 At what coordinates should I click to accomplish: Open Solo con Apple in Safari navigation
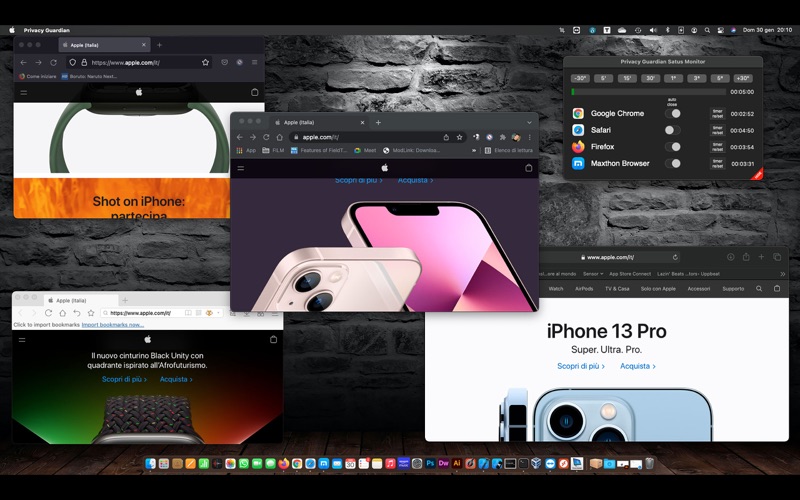click(x=658, y=289)
